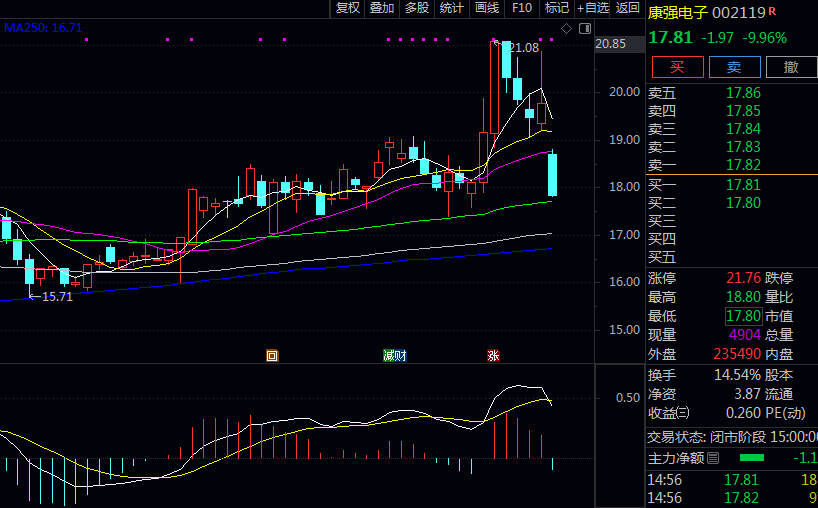Image resolution: width=818 pixels, height=508 pixels.
Task: Click the last large cyan candlestick
Action: (552, 175)
